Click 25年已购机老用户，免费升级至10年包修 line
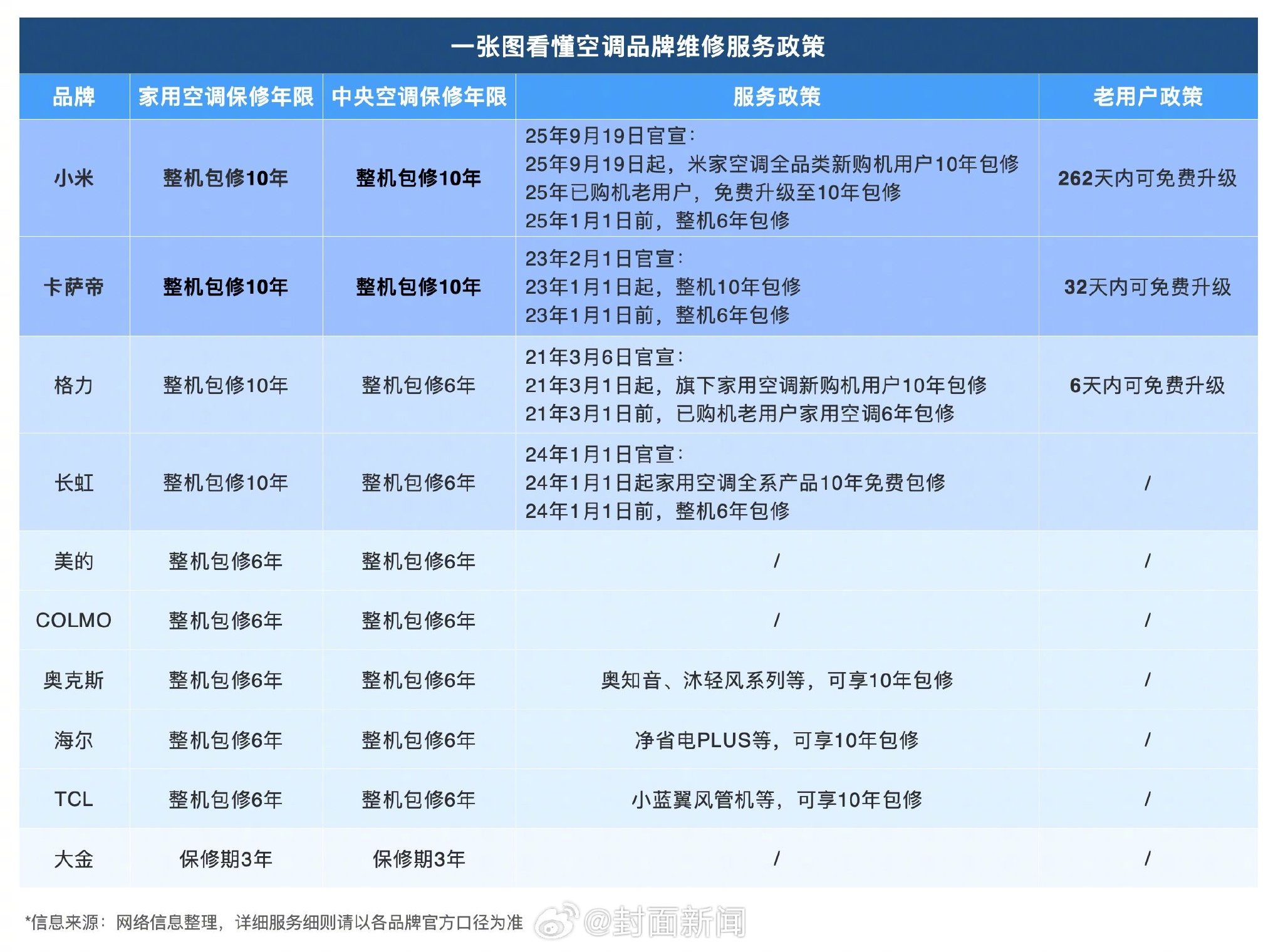 pyautogui.click(x=713, y=192)
